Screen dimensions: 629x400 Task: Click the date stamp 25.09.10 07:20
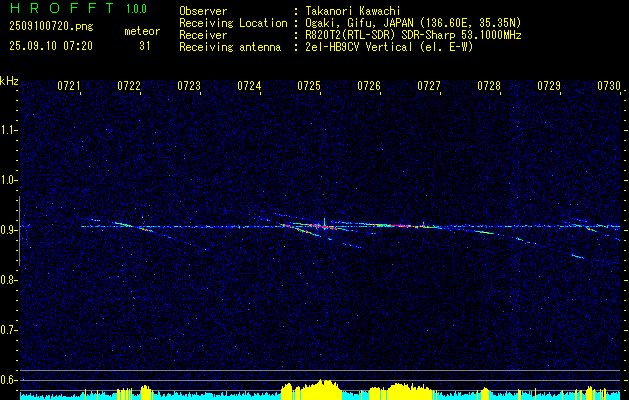click(51, 46)
